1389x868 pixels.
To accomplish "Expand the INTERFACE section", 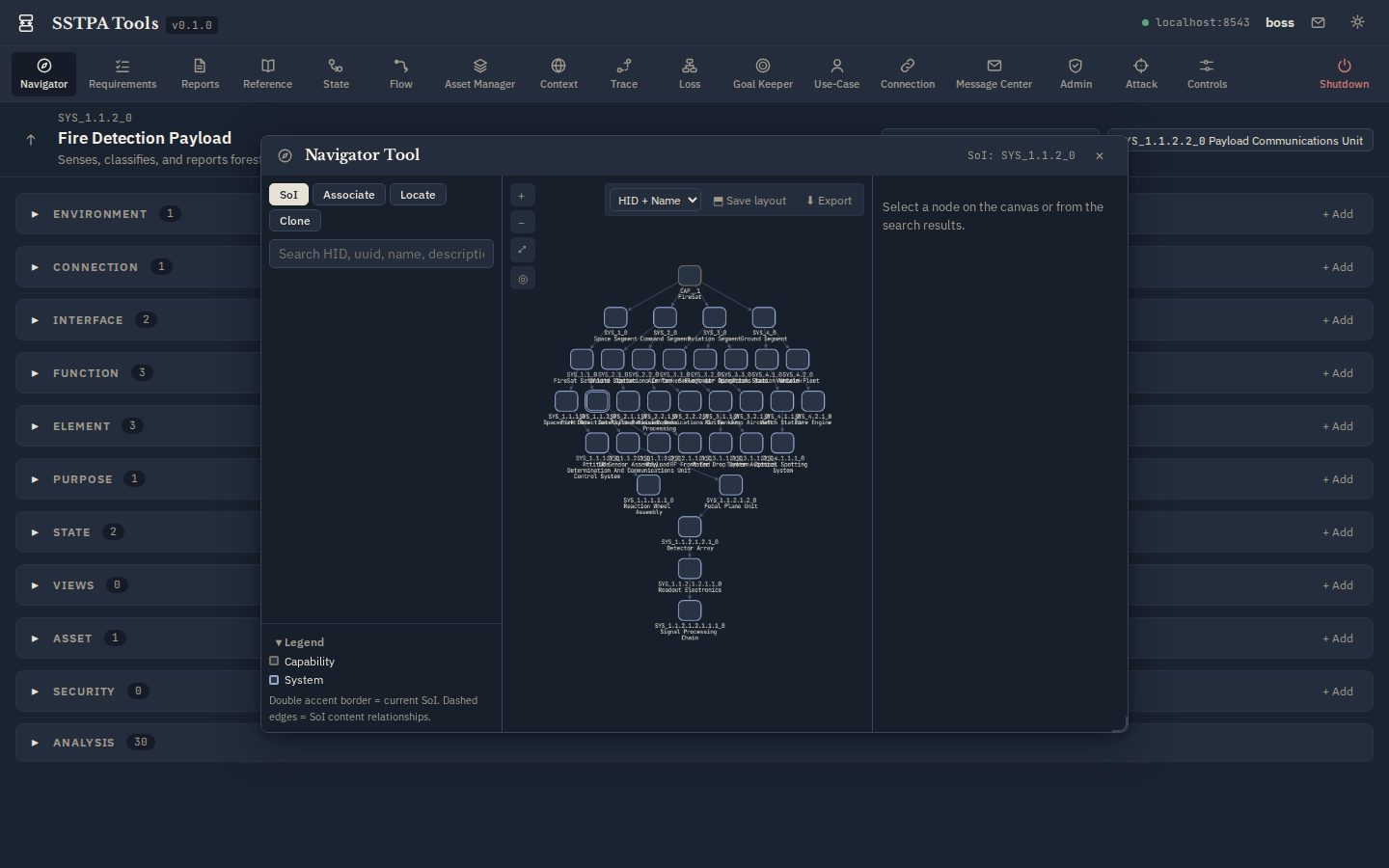I will [35, 320].
